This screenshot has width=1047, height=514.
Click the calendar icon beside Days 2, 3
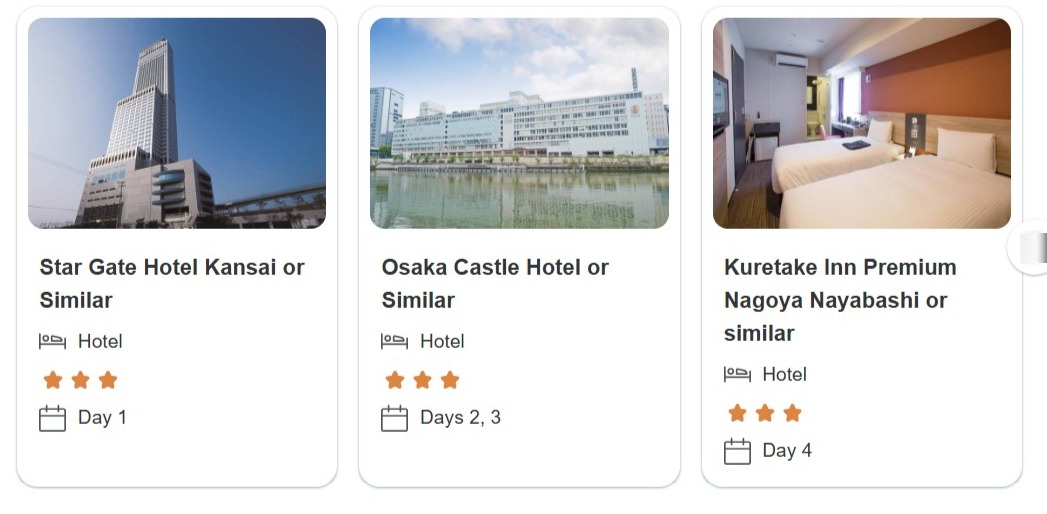pyautogui.click(x=394, y=418)
